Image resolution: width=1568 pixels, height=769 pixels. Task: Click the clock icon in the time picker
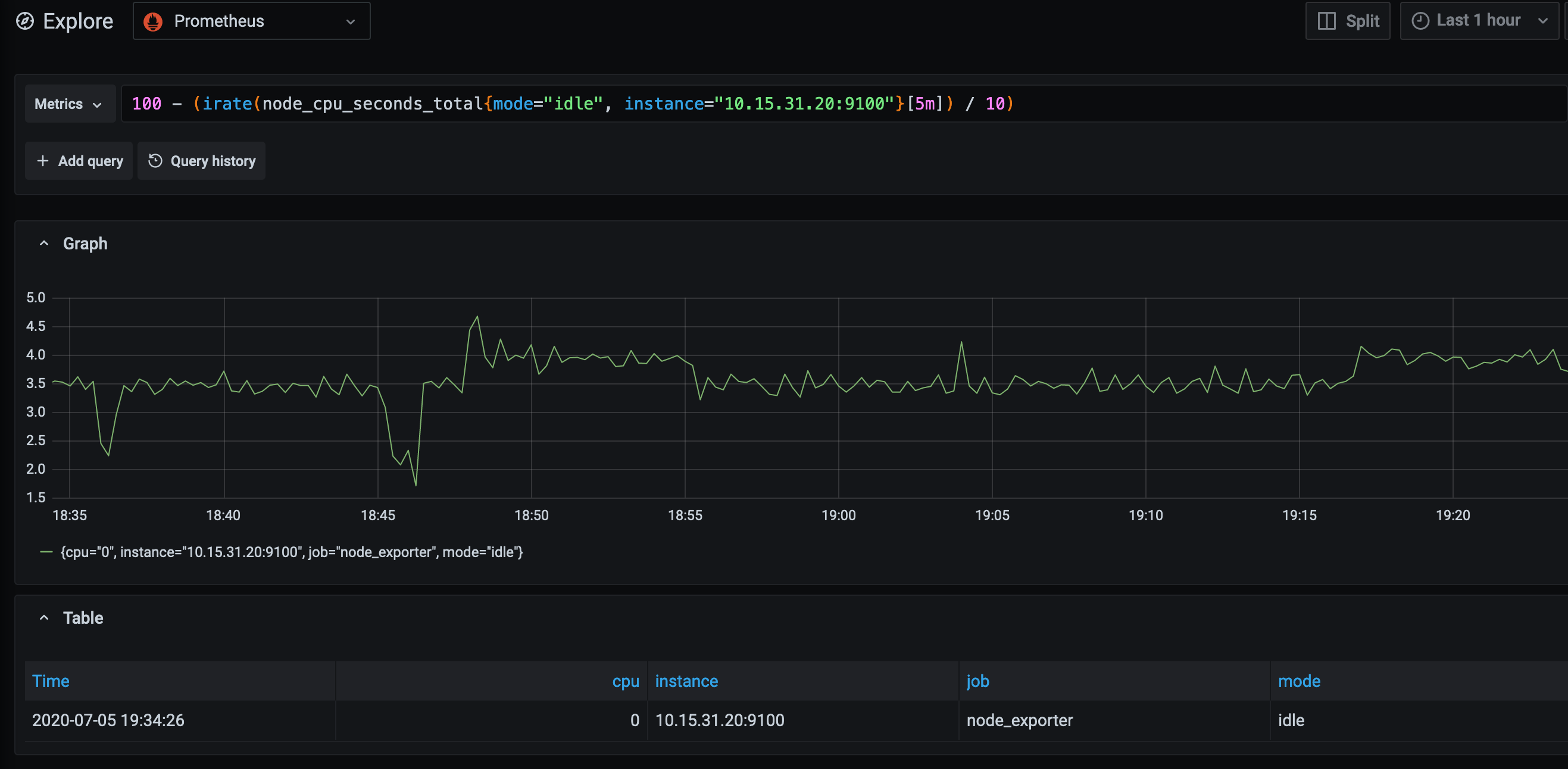[x=1422, y=20]
